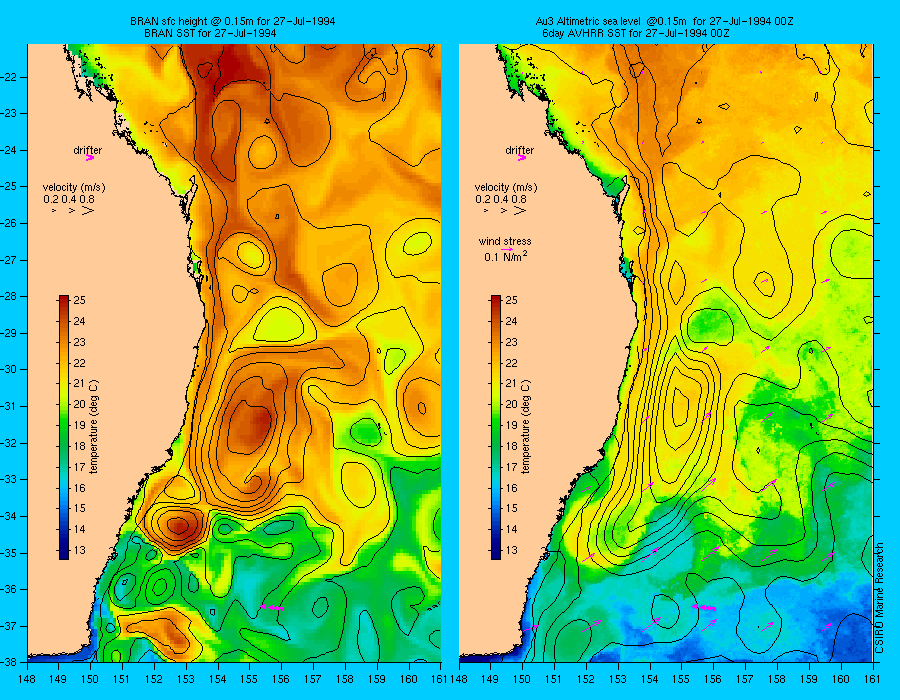Click the '25' label on BRAN colorbar
900x700 pixels.
[x=79, y=300]
